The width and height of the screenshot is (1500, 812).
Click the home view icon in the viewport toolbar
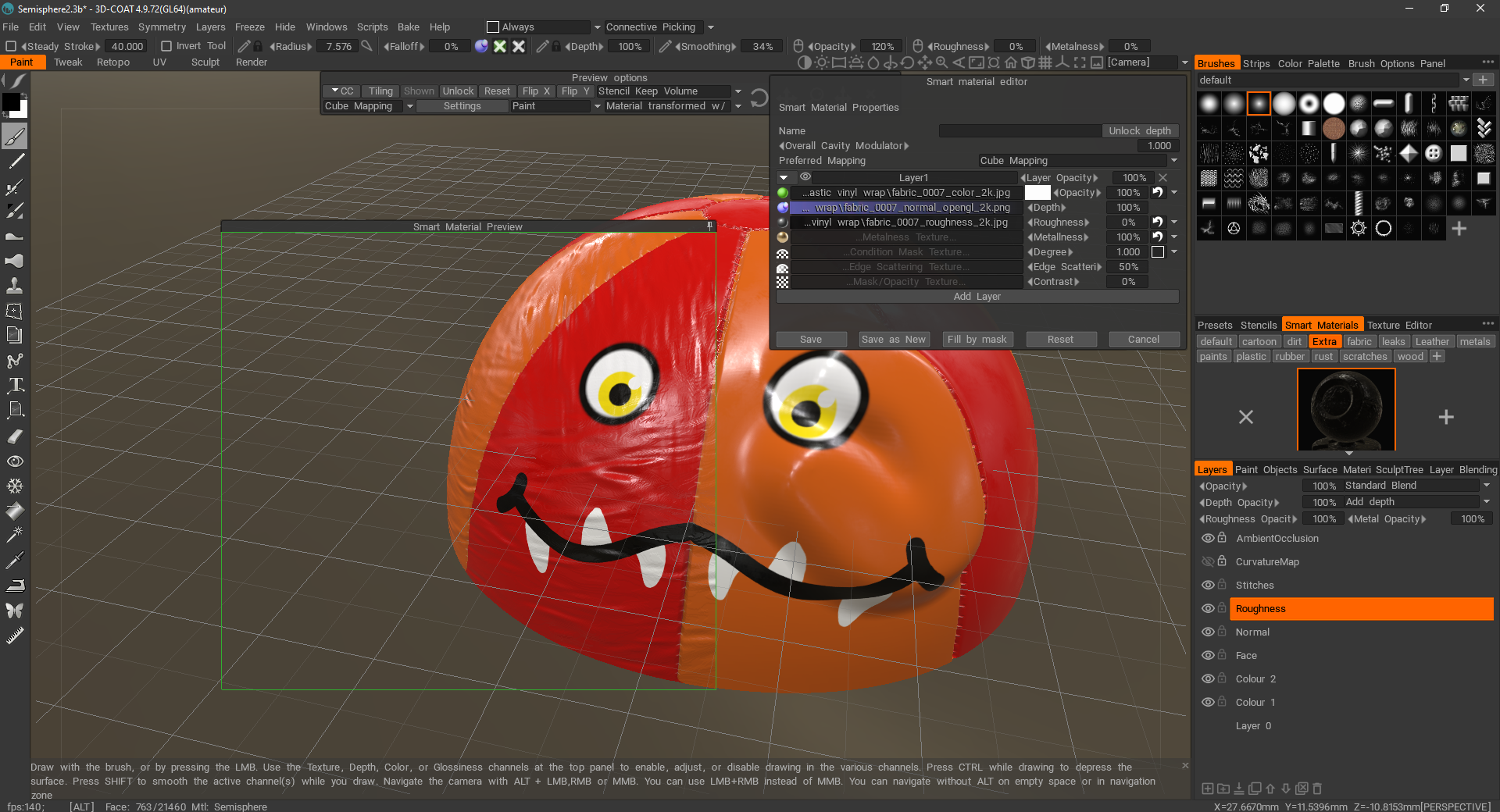click(x=1009, y=62)
